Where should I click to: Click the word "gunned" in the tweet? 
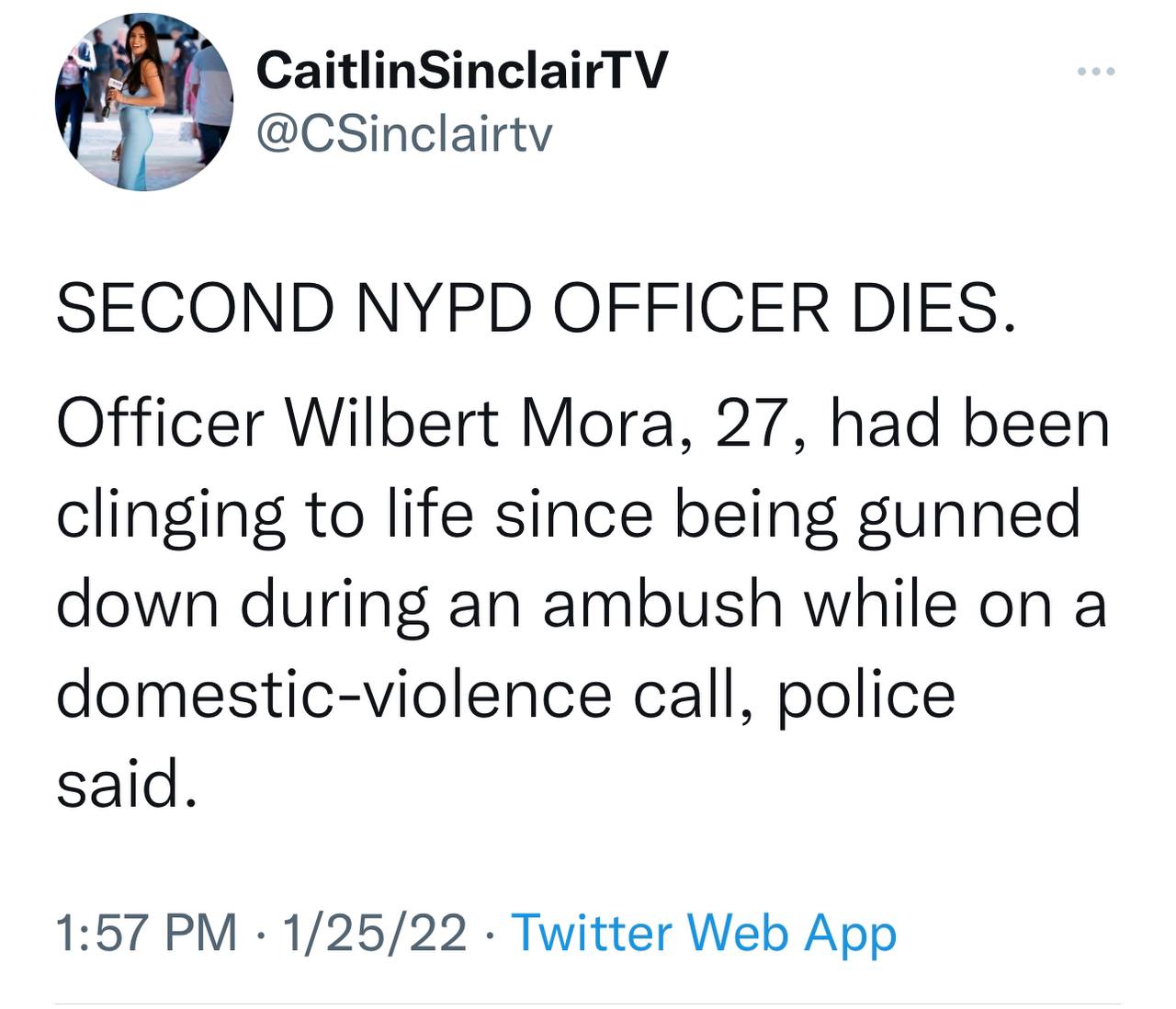click(967, 515)
